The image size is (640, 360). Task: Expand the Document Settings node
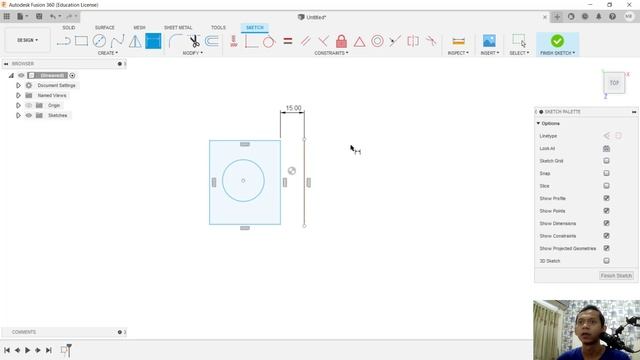(18, 85)
